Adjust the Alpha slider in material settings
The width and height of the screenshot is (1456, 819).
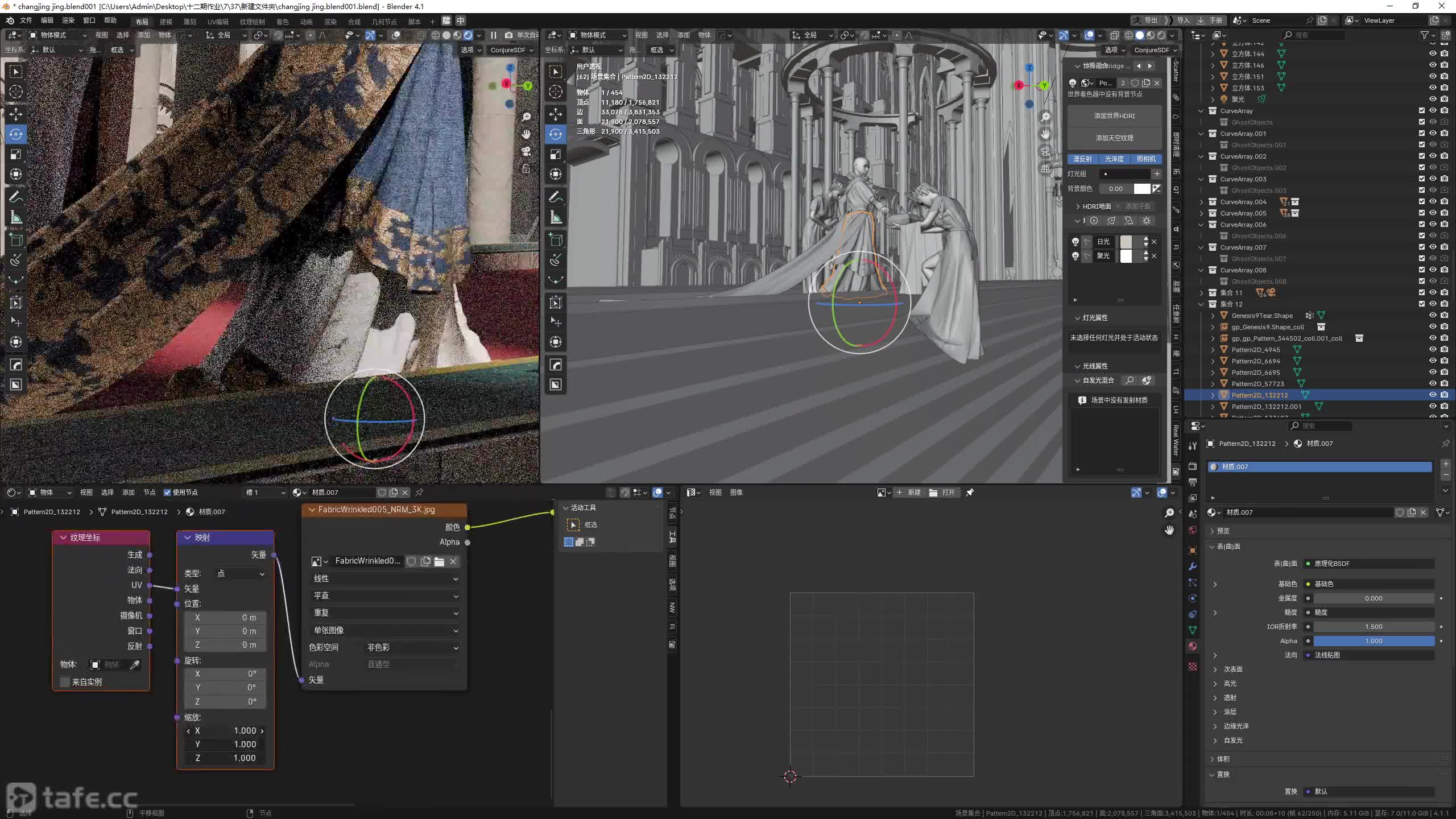tap(1373, 641)
